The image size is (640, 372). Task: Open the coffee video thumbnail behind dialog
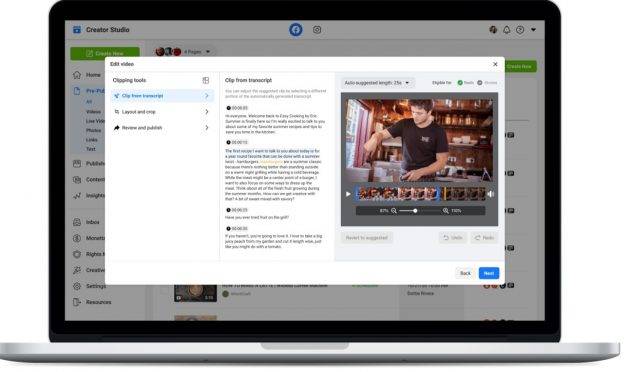pyautogui.click(x=195, y=292)
